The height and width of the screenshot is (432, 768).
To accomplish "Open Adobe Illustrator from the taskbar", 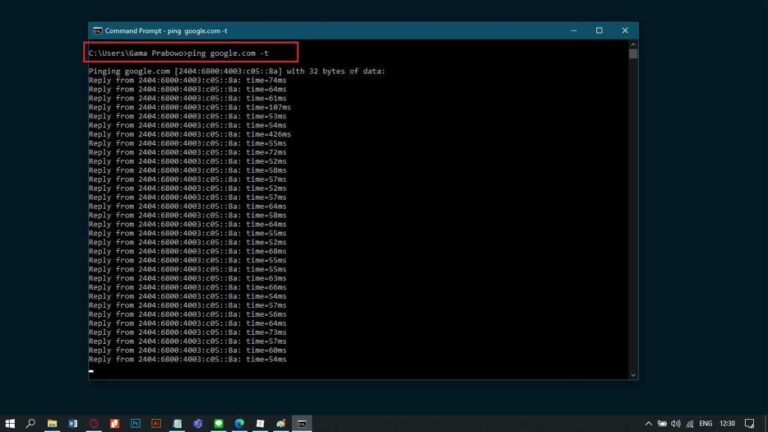I will coord(156,423).
